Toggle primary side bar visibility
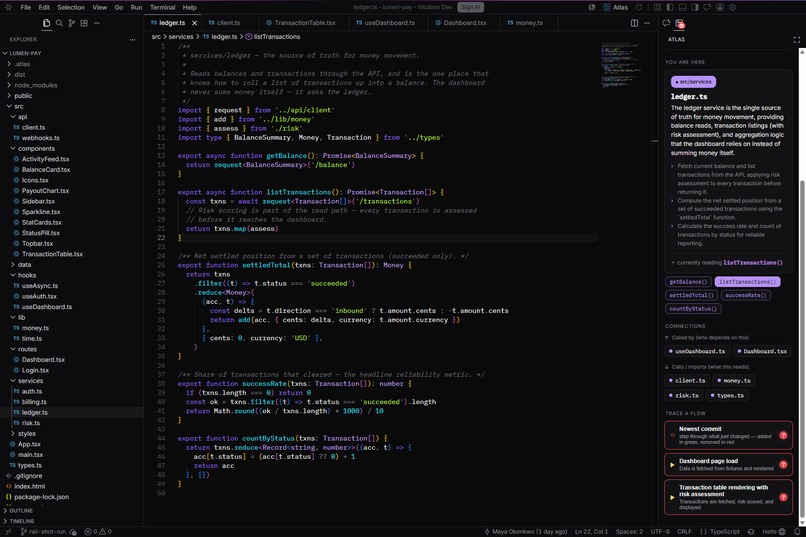 (x=670, y=7)
